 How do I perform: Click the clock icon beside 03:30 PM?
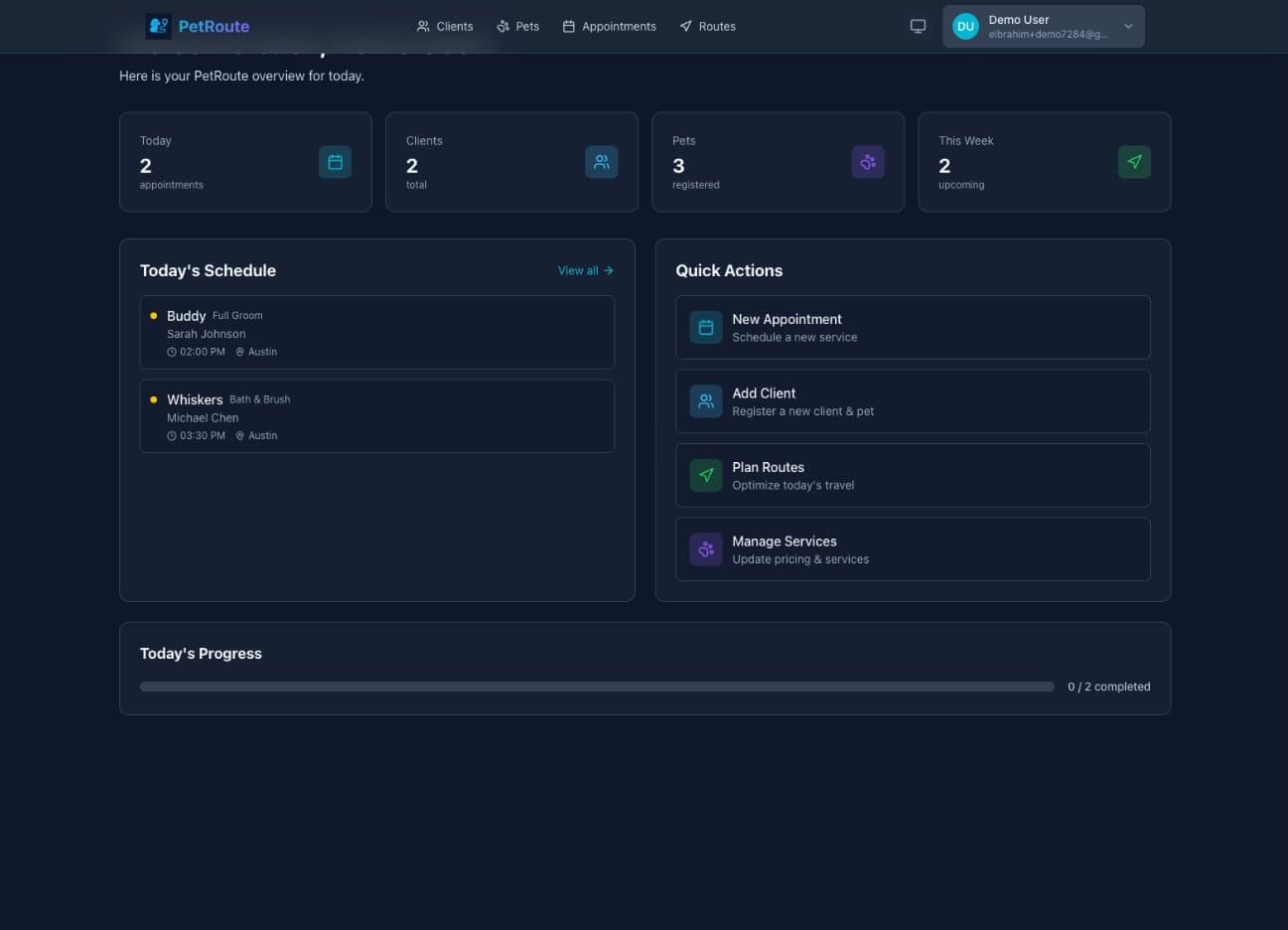click(x=171, y=435)
